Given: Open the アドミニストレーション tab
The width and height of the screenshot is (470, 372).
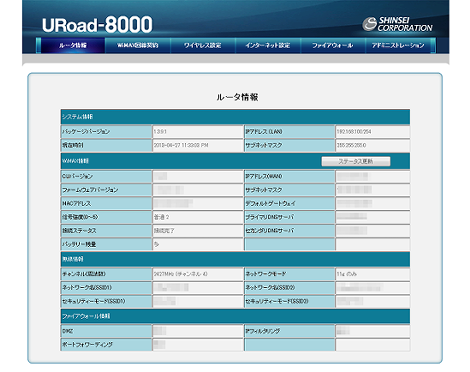Looking at the screenshot, I should point(398,45).
